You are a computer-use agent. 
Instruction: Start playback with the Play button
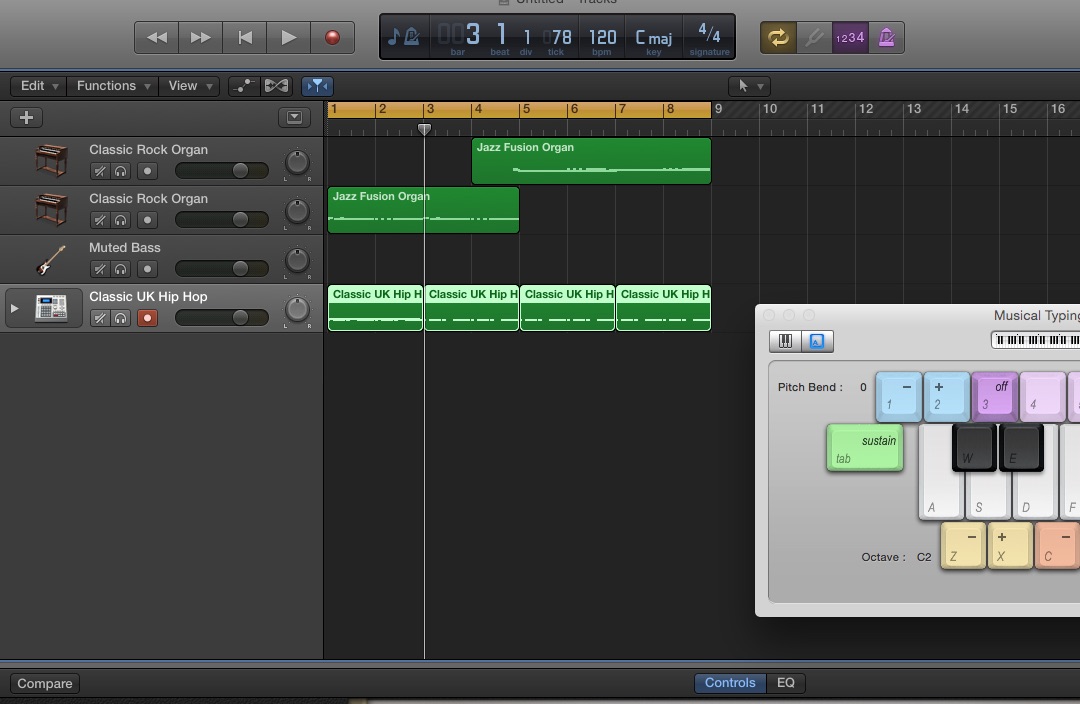click(288, 38)
